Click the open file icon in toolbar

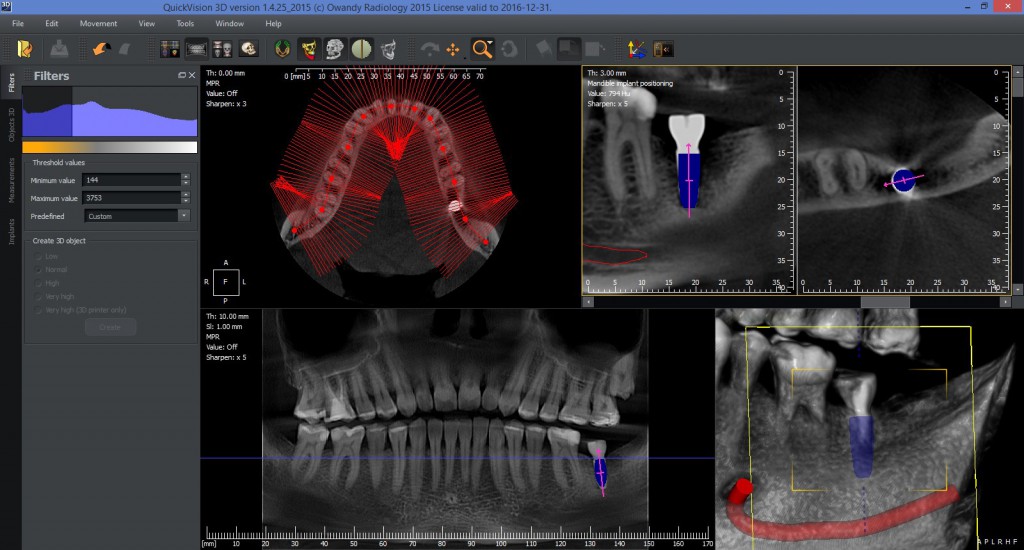tap(25, 48)
